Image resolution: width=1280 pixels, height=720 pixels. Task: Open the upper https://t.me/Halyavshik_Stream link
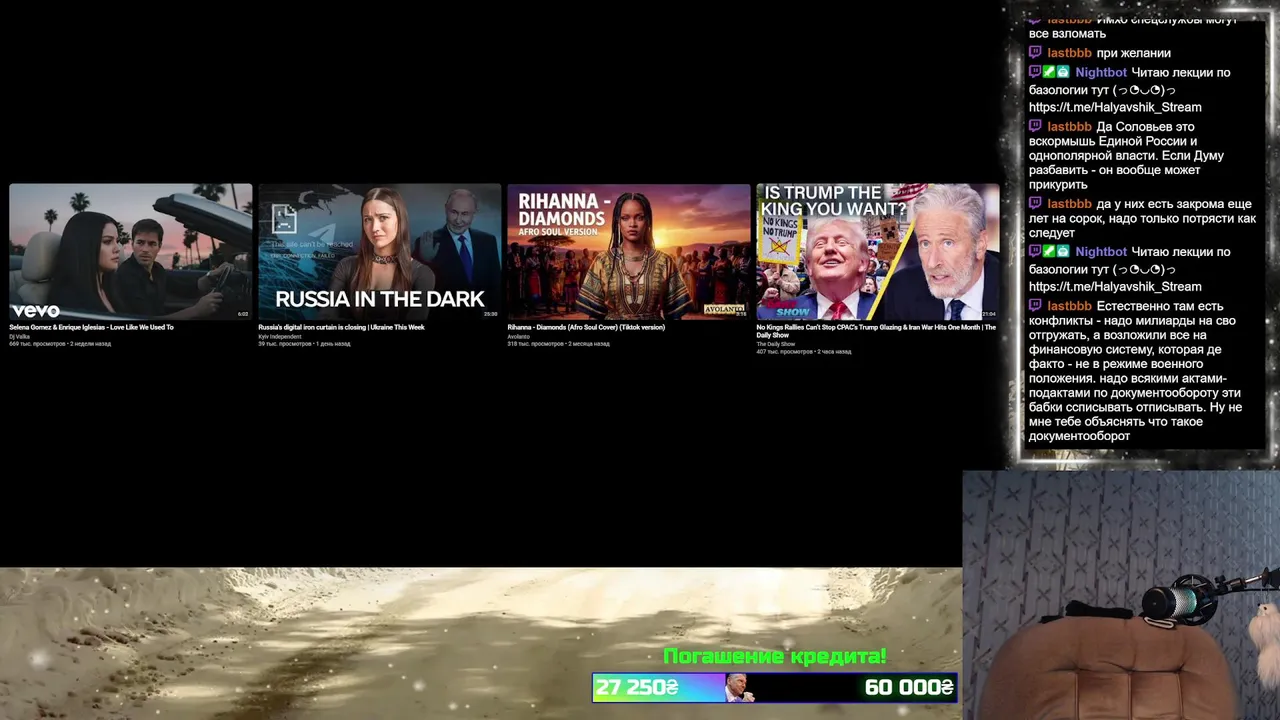(1115, 107)
